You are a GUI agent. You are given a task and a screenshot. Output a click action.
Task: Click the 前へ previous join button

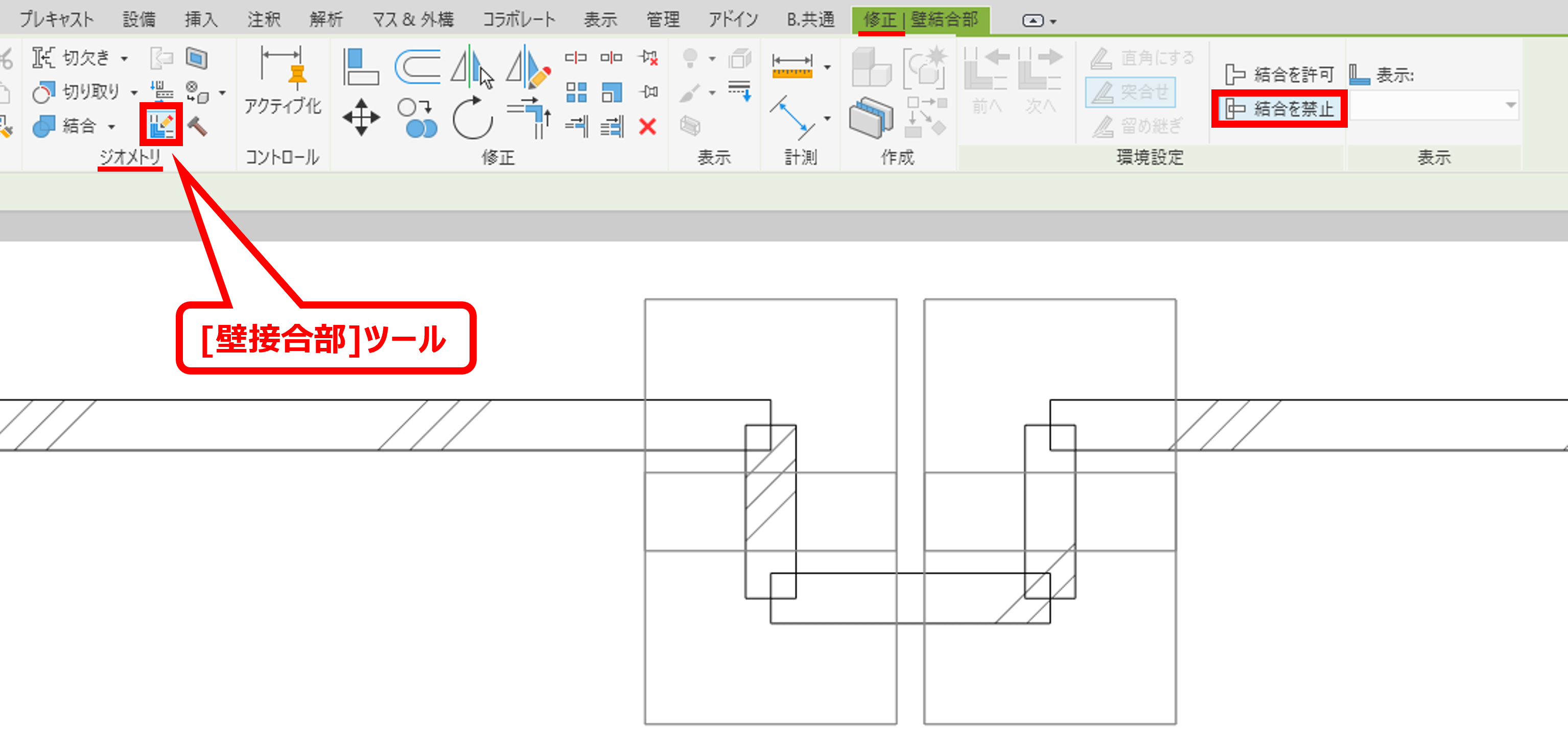coord(987,81)
